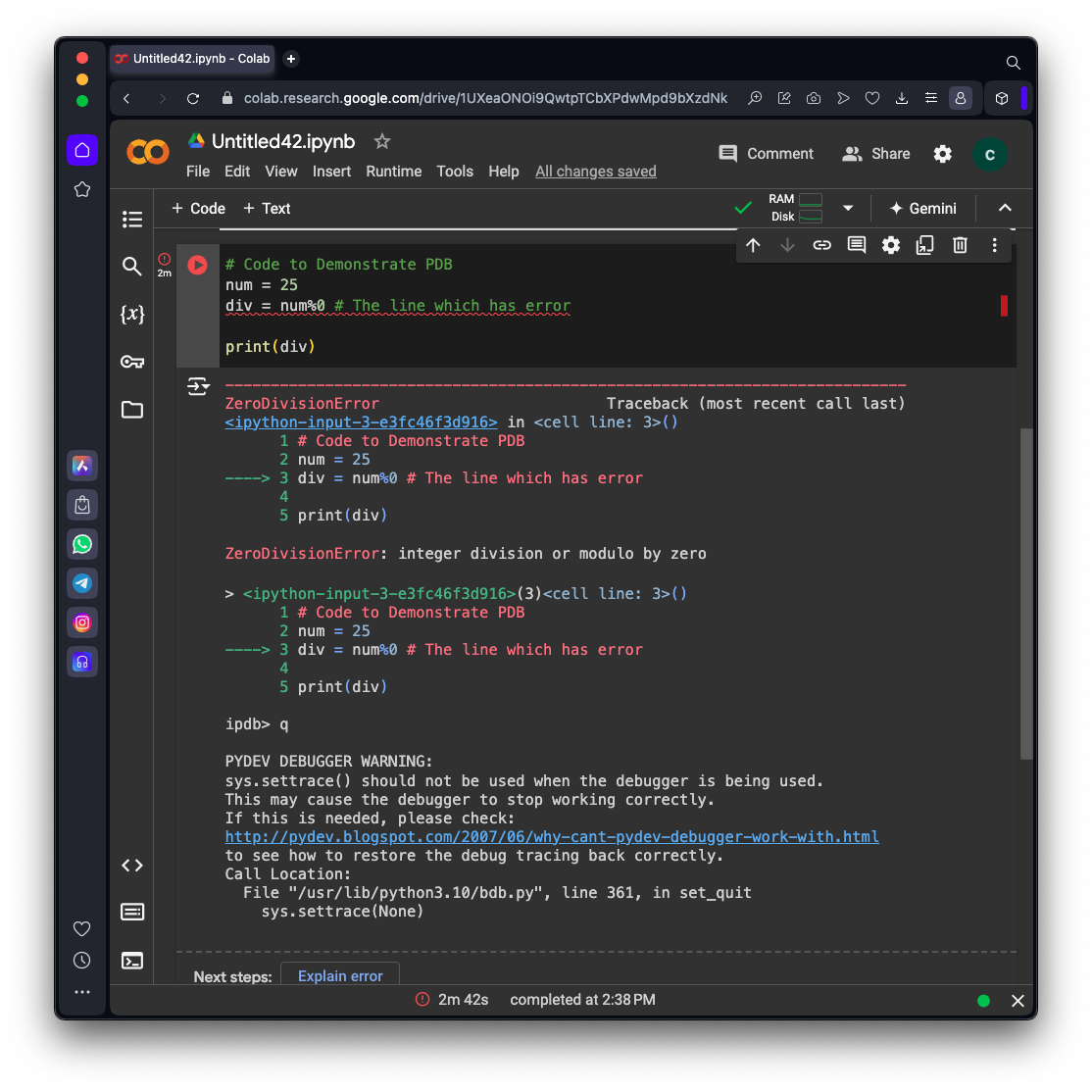Viewport: 1092px width, 1092px height.
Task: Add a Text cell
Action: tap(267, 208)
